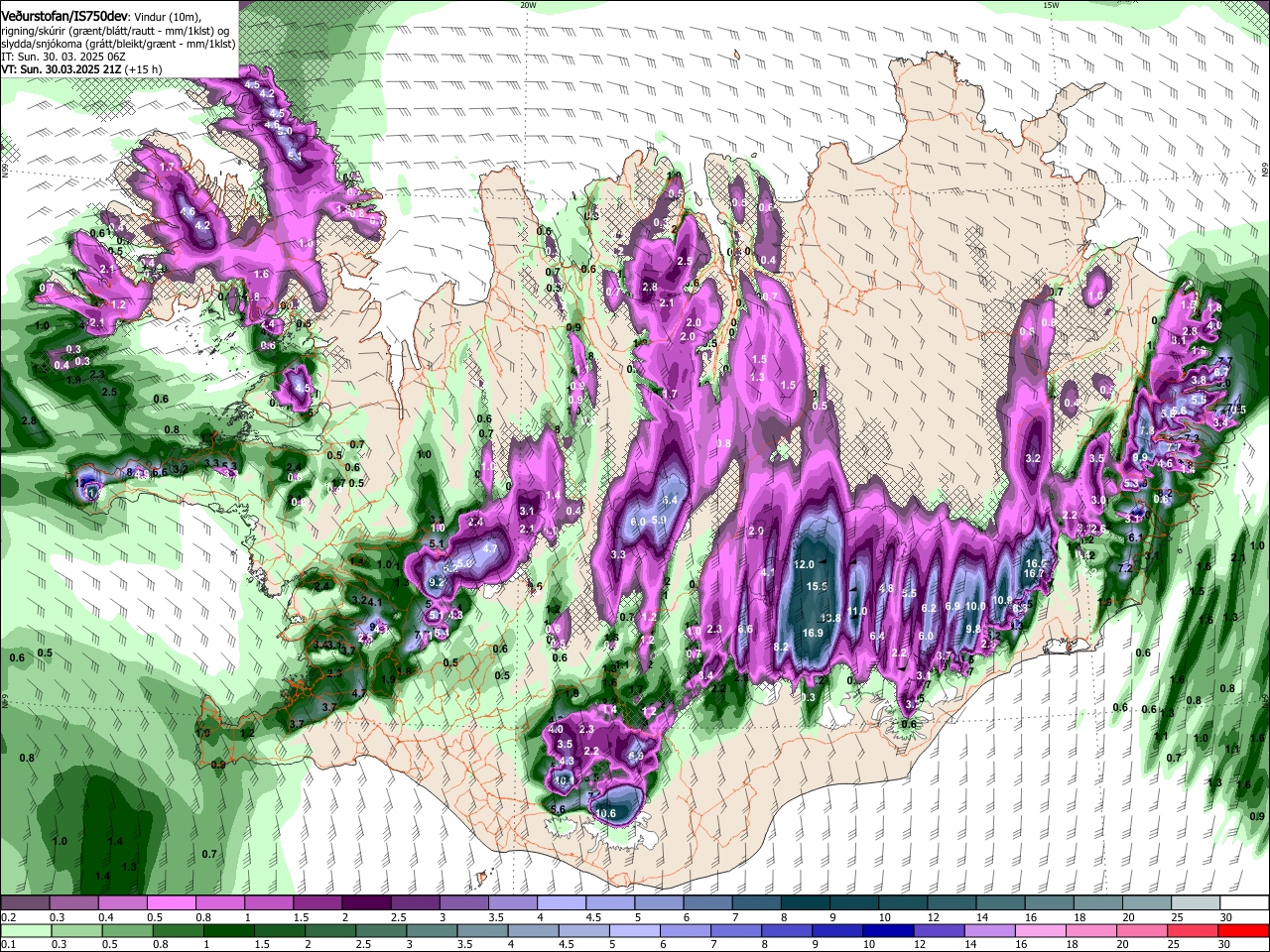Click the valid time 'VT: Sun. 30.03.2025 21Z'
This screenshot has width=1270, height=952.
point(60,69)
